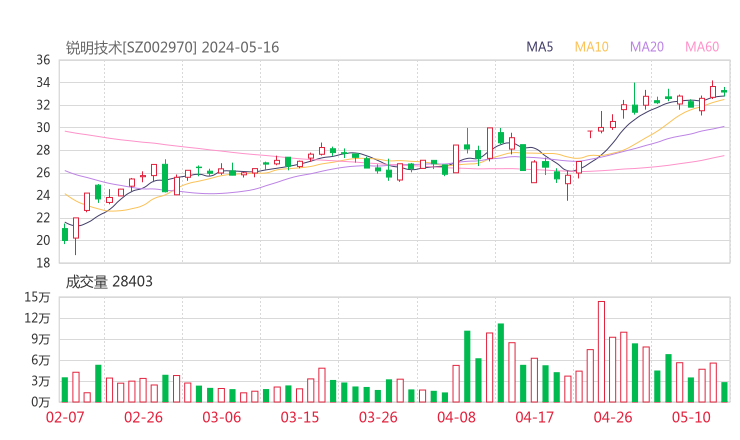
Task: Click the 02-26 date axis label
Action: (x=143, y=417)
